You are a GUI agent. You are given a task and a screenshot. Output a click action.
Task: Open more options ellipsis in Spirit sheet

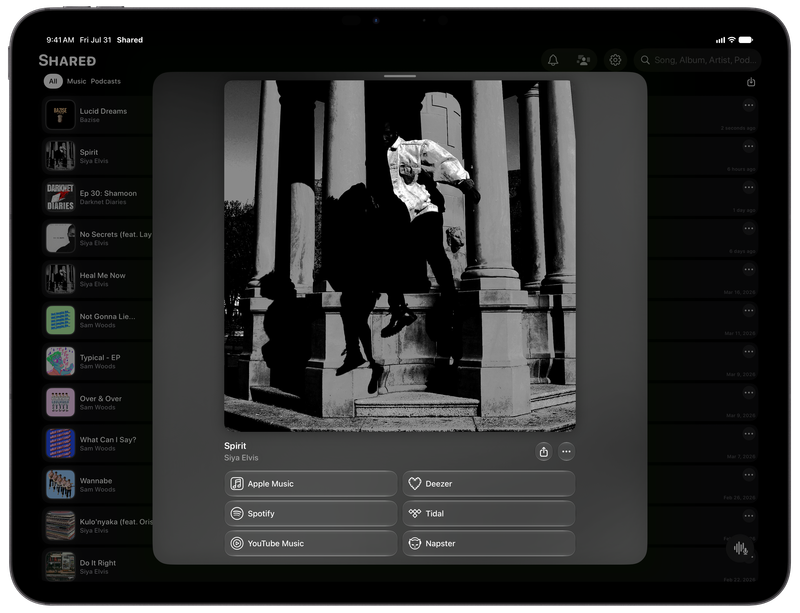566,452
